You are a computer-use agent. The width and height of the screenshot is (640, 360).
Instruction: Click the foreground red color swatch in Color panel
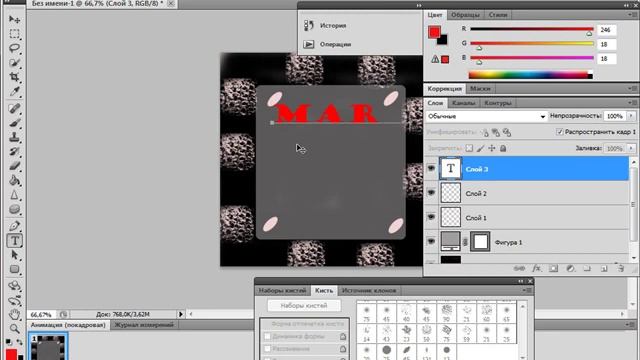434,32
